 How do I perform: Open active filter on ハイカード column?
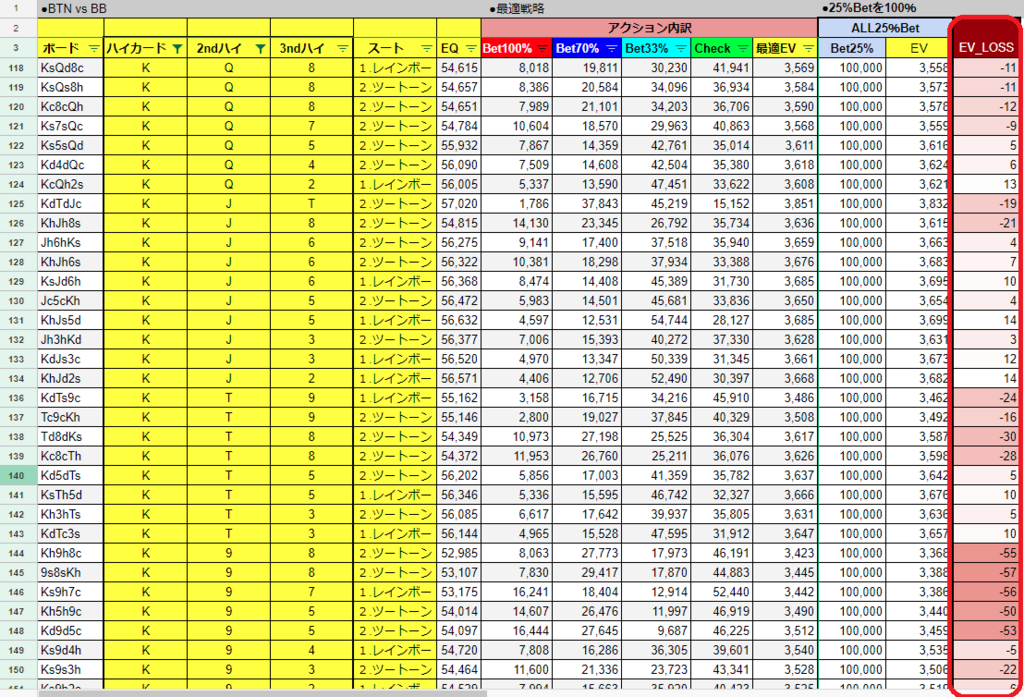[177, 48]
